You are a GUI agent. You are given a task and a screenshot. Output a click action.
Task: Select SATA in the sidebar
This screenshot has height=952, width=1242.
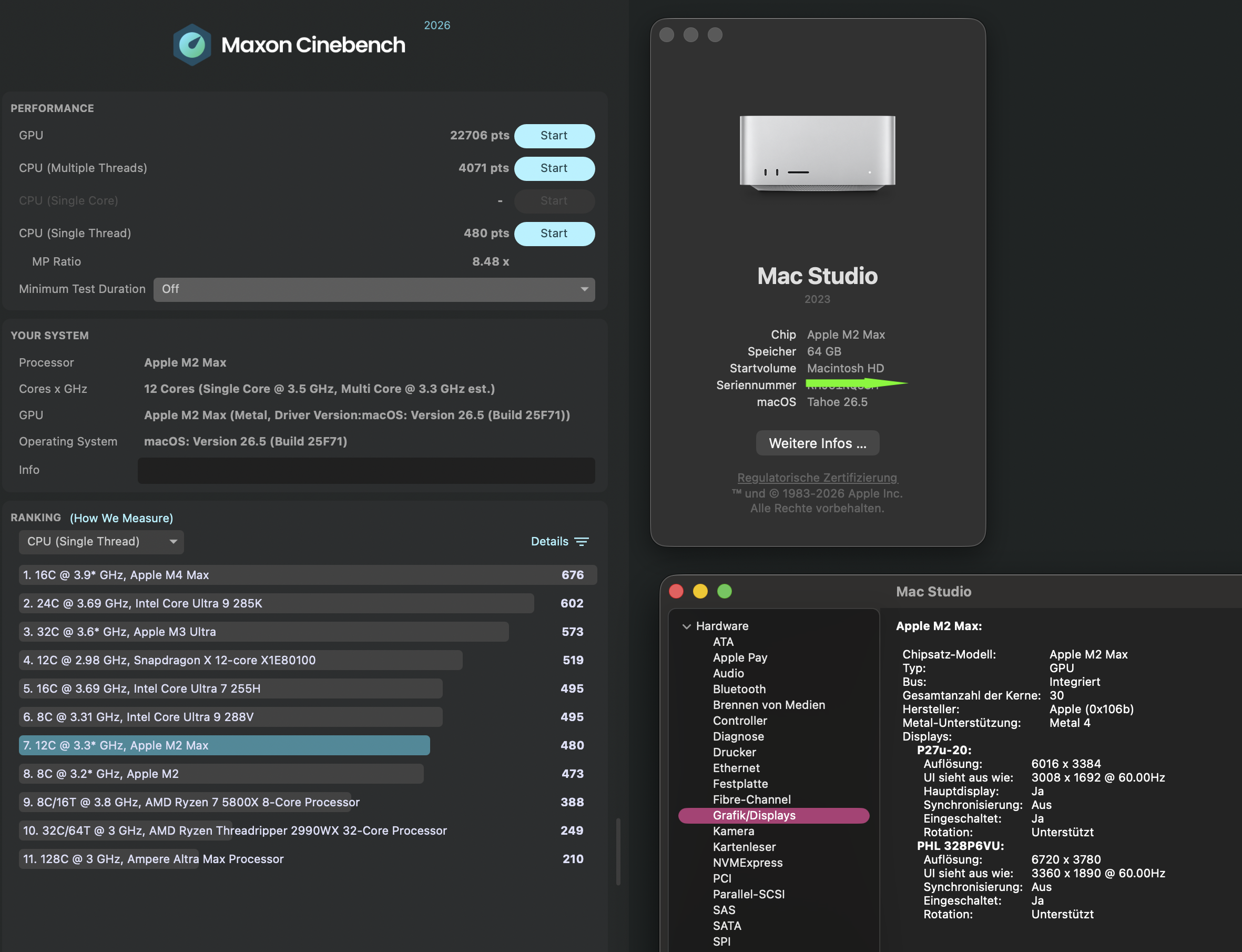727,927
